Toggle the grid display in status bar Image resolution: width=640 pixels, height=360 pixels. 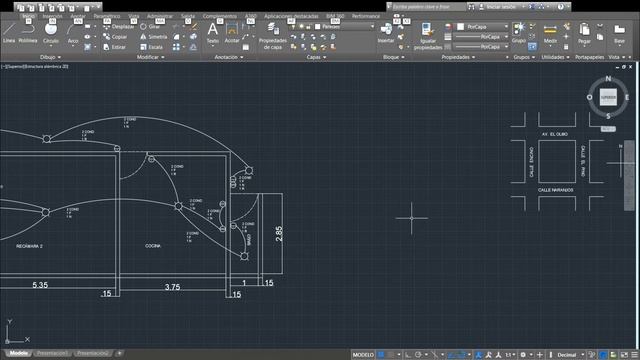click(x=381, y=355)
